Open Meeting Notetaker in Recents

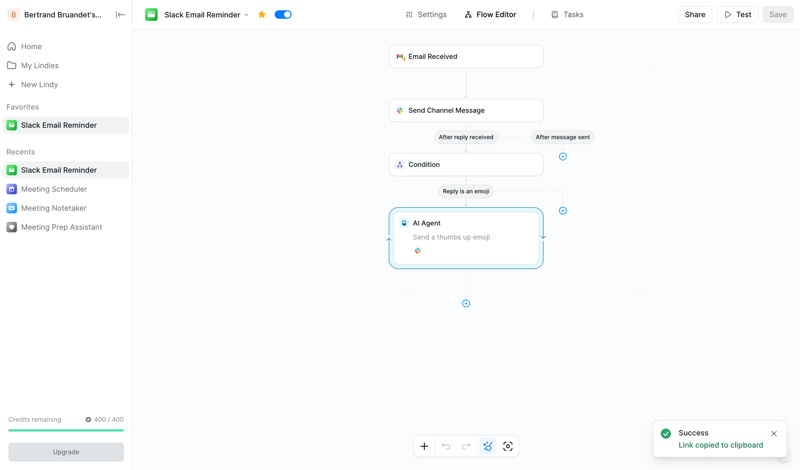coord(65,208)
